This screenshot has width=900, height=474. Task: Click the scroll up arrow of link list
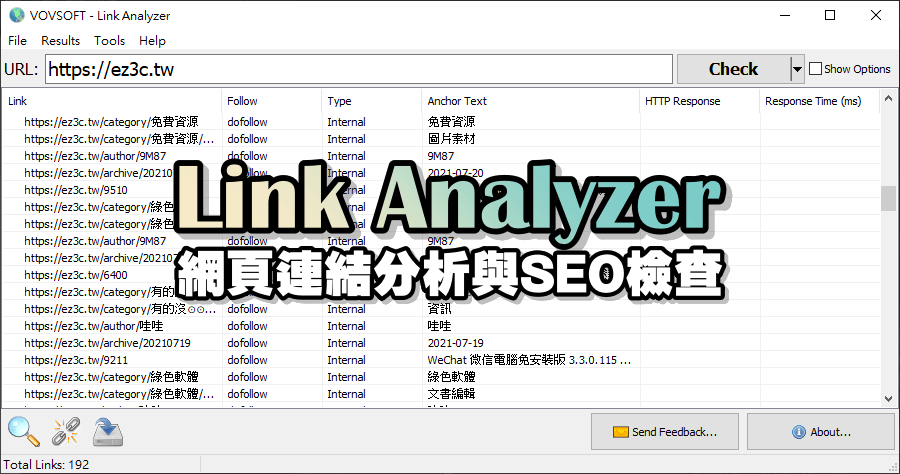tap(889, 99)
